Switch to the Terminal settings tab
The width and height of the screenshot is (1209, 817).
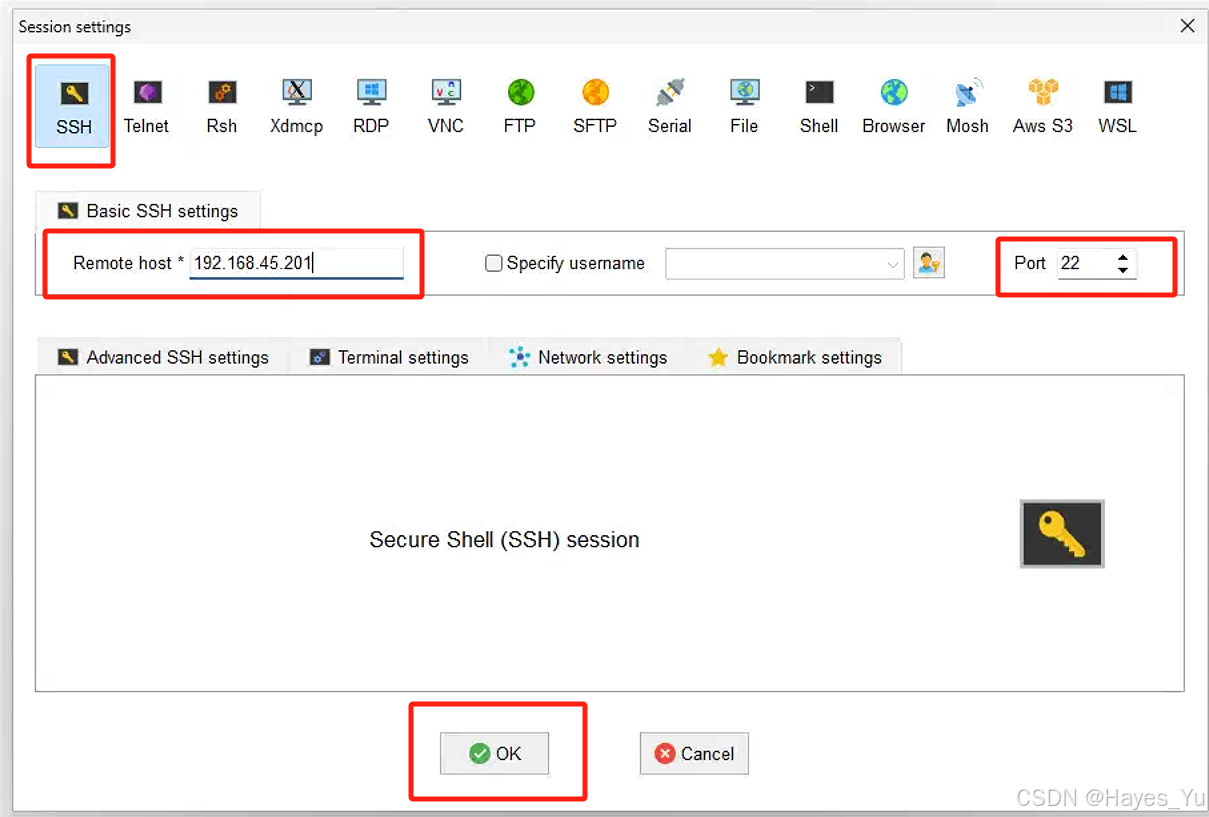click(x=389, y=357)
